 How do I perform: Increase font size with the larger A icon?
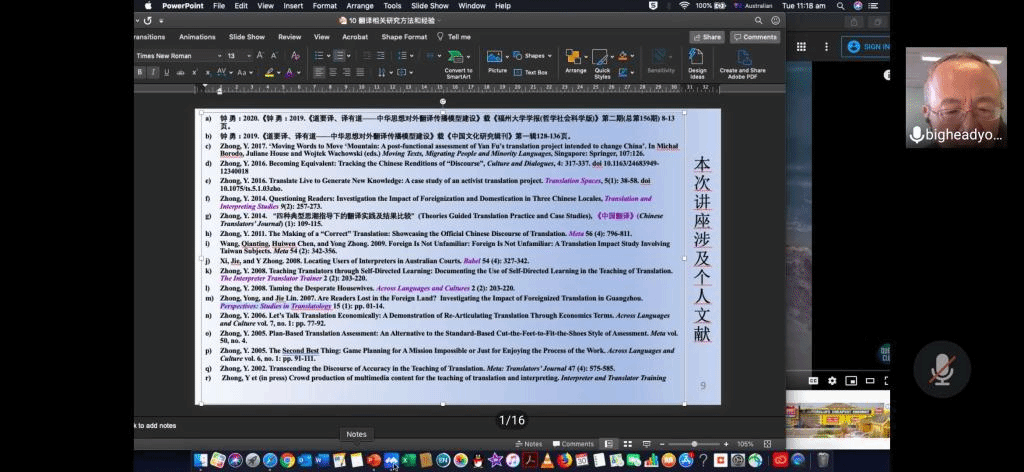click(260, 55)
